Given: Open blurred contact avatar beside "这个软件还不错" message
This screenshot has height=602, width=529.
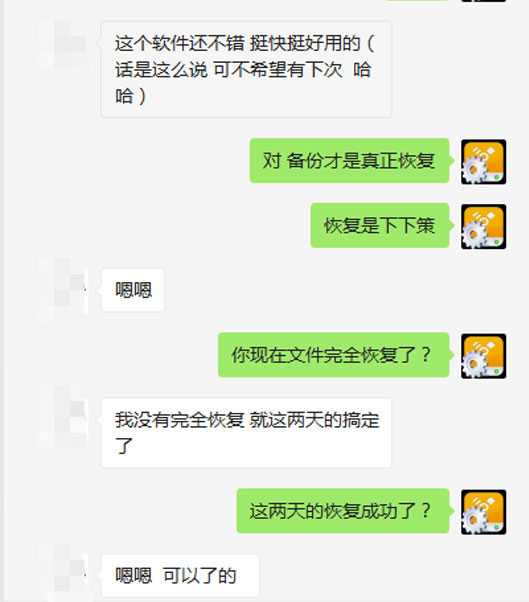Looking at the screenshot, I should pos(63,44).
